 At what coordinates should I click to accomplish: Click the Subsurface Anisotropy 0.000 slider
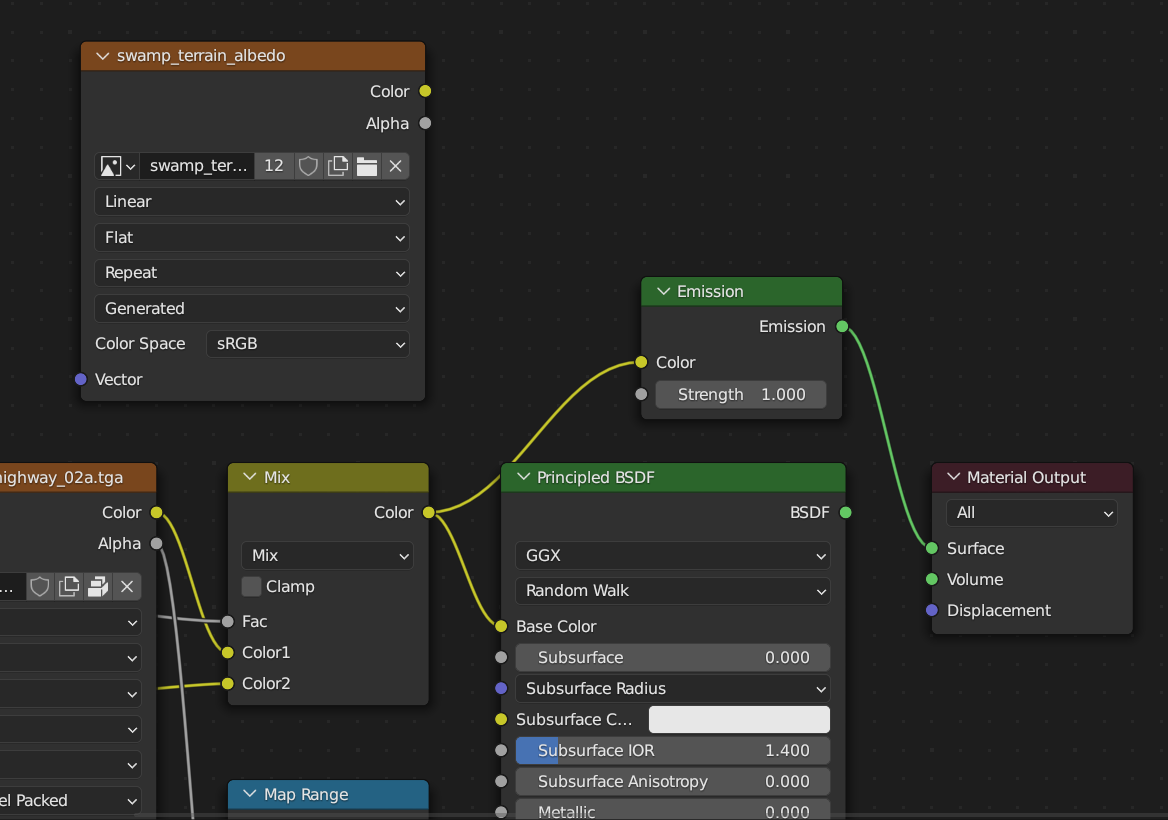tap(673, 781)
